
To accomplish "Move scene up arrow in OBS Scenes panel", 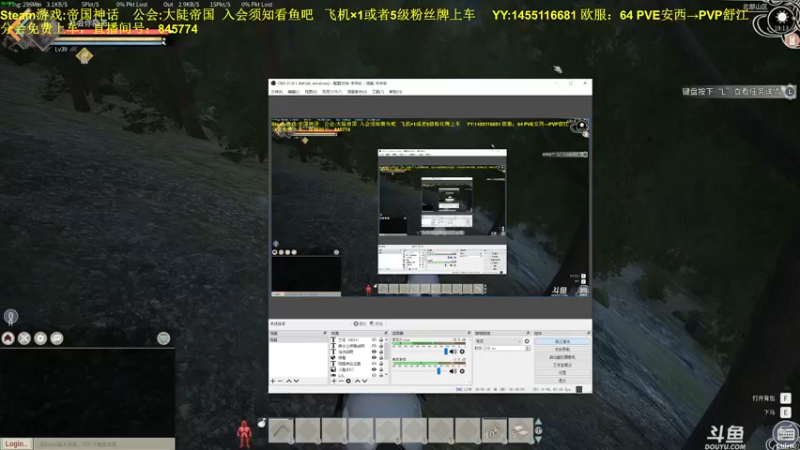I will (x=289, y=381).
